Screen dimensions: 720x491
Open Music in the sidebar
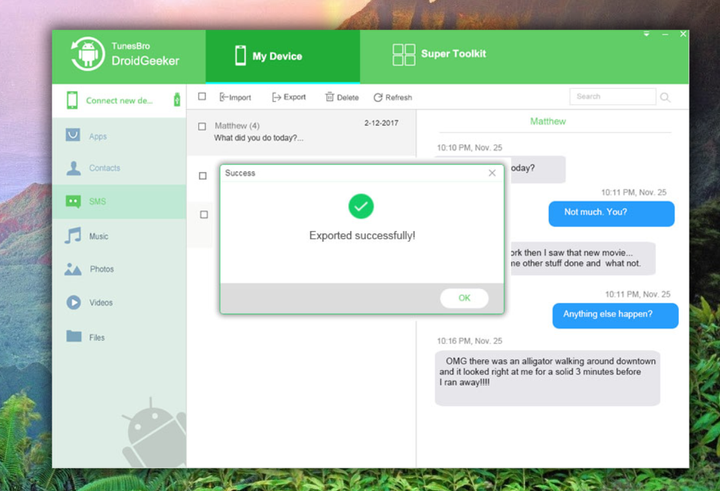tap(119, 236)
